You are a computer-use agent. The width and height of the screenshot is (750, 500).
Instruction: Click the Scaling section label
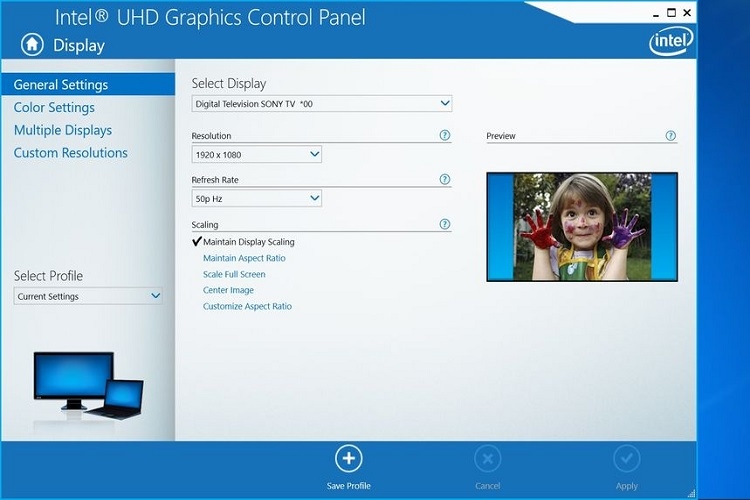pyautogui.click(x=205, y=225)
